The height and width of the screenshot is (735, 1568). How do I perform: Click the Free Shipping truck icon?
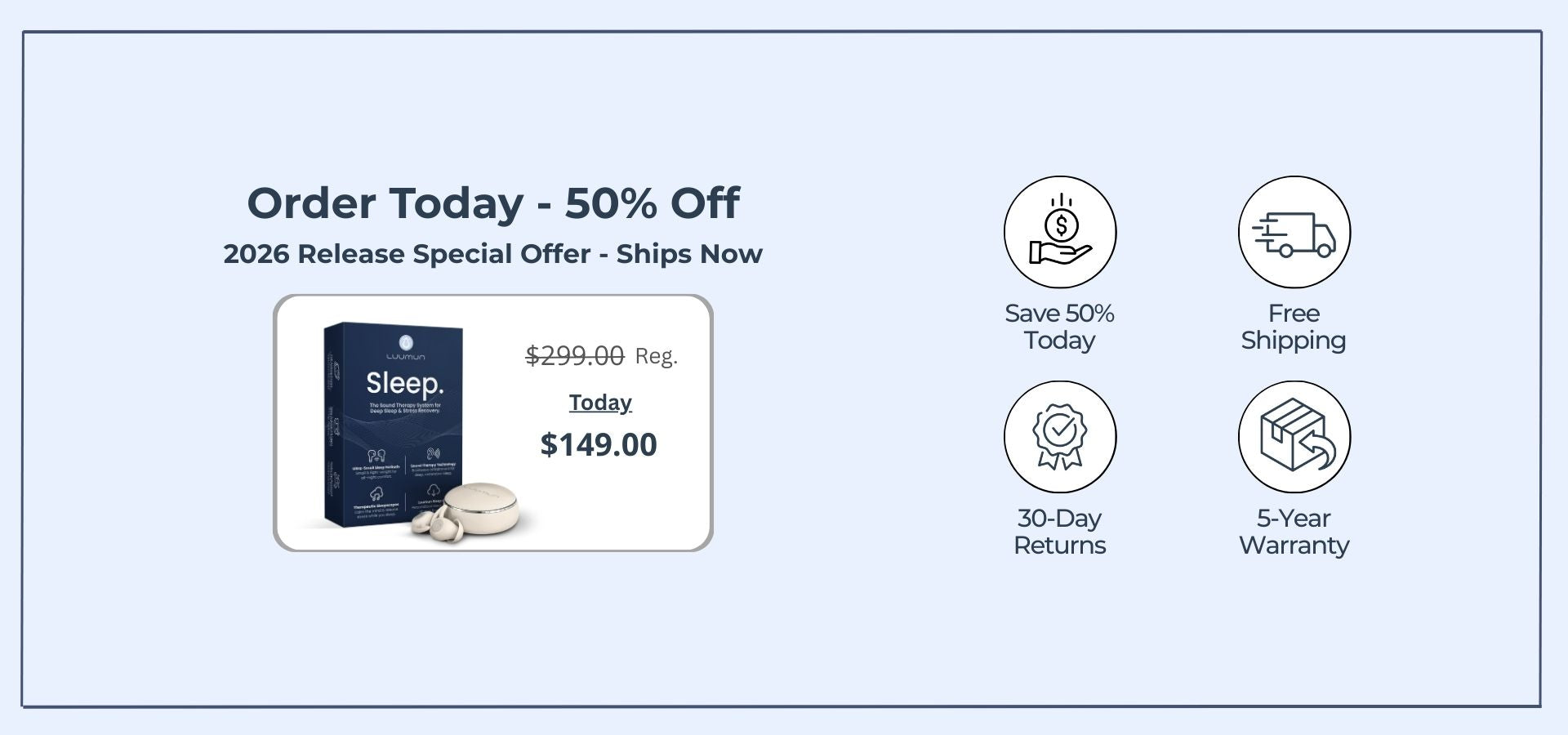1294,232
